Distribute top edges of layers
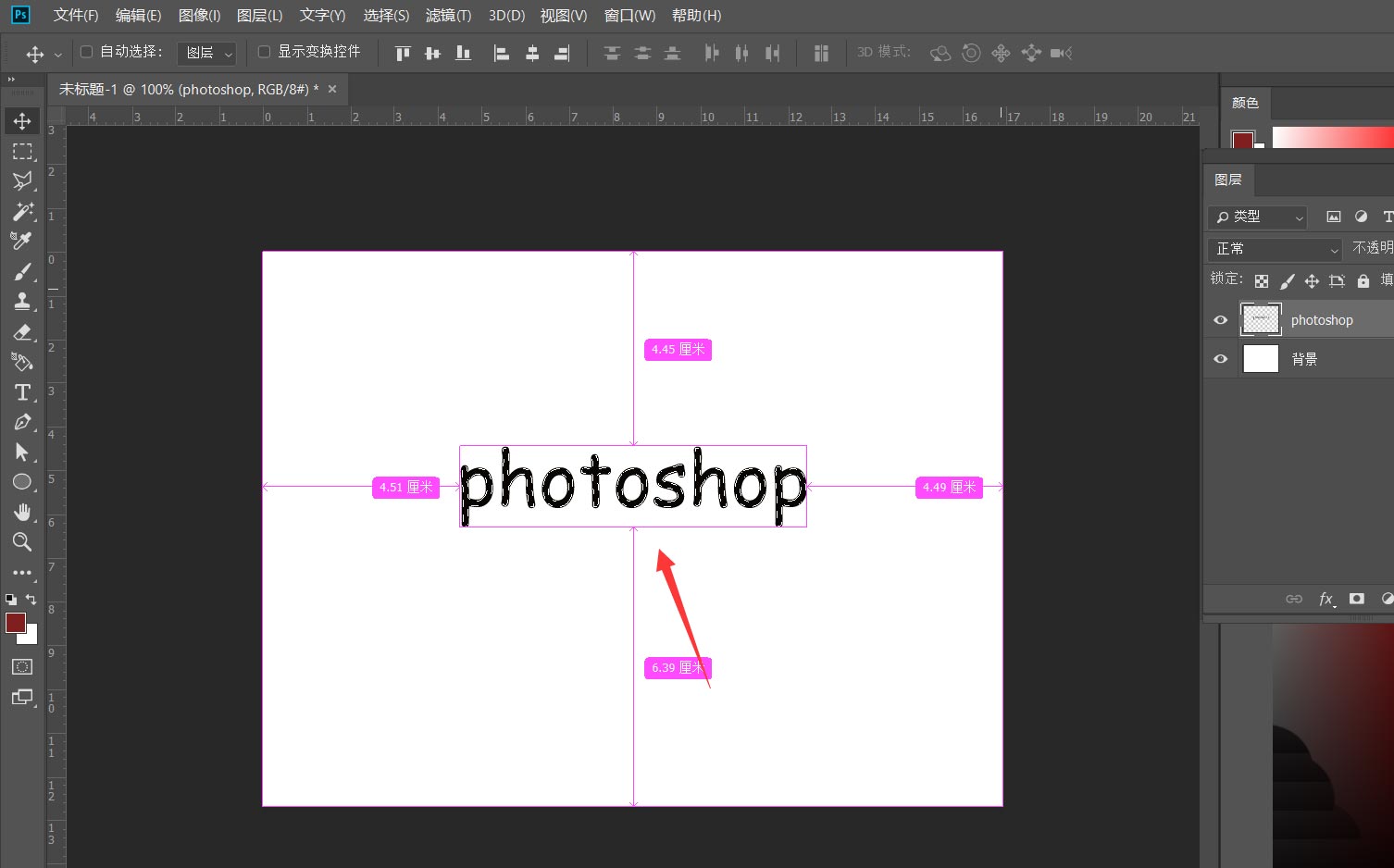This screenshot has width=1394, height=868. [612, 53]
